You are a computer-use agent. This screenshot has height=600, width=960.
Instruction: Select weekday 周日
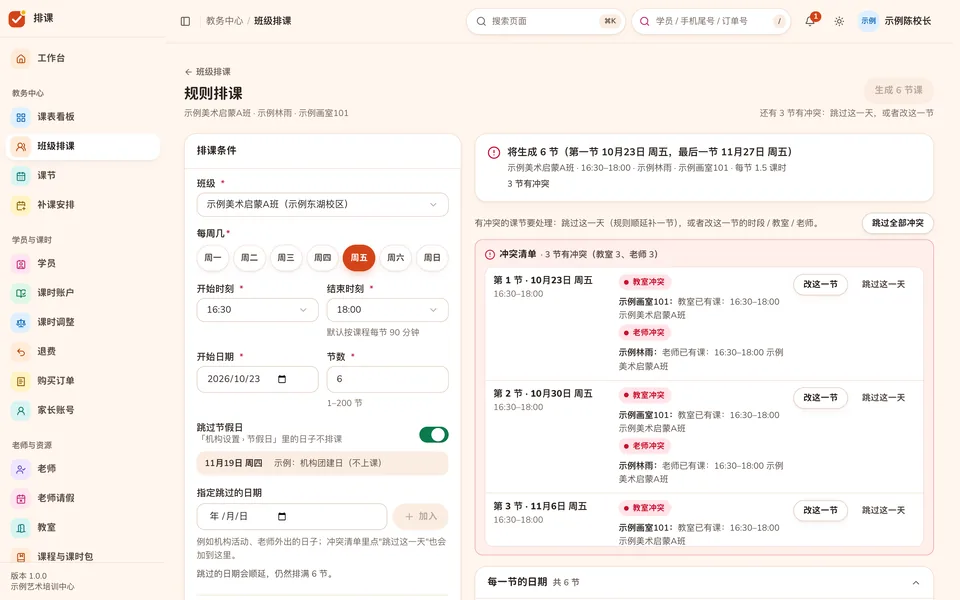(432, 258)
